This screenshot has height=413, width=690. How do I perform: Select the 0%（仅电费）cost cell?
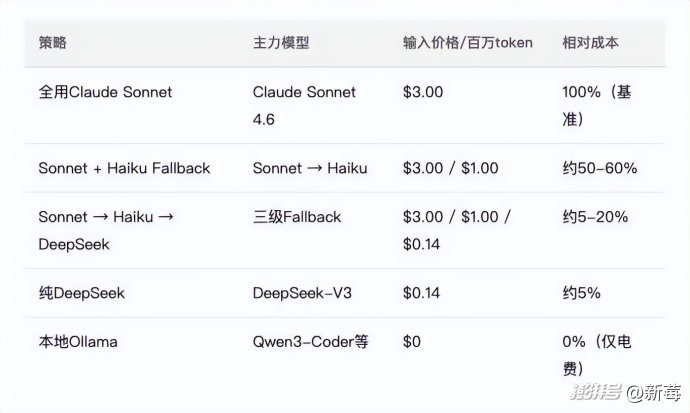(597, 355)
